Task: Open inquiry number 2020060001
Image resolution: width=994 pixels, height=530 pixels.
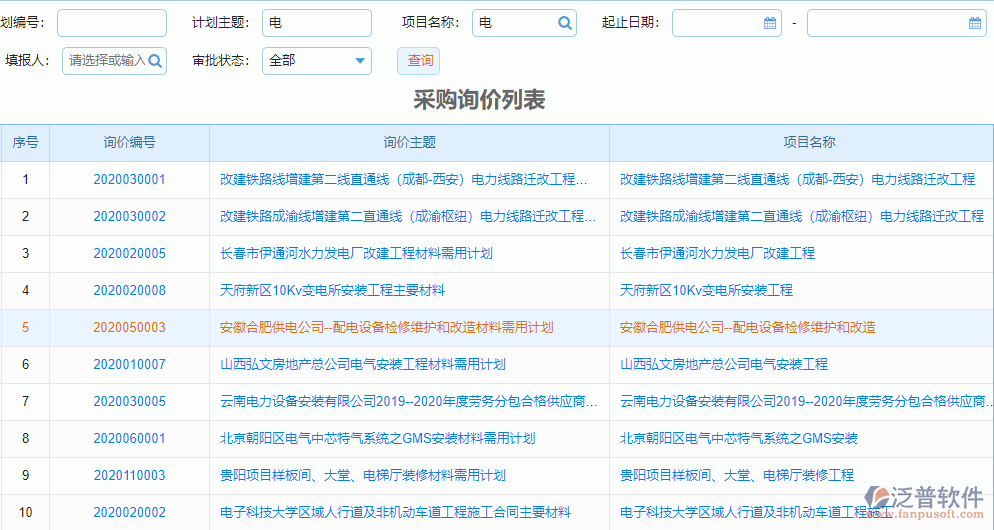Action: [x=129, y=439]
